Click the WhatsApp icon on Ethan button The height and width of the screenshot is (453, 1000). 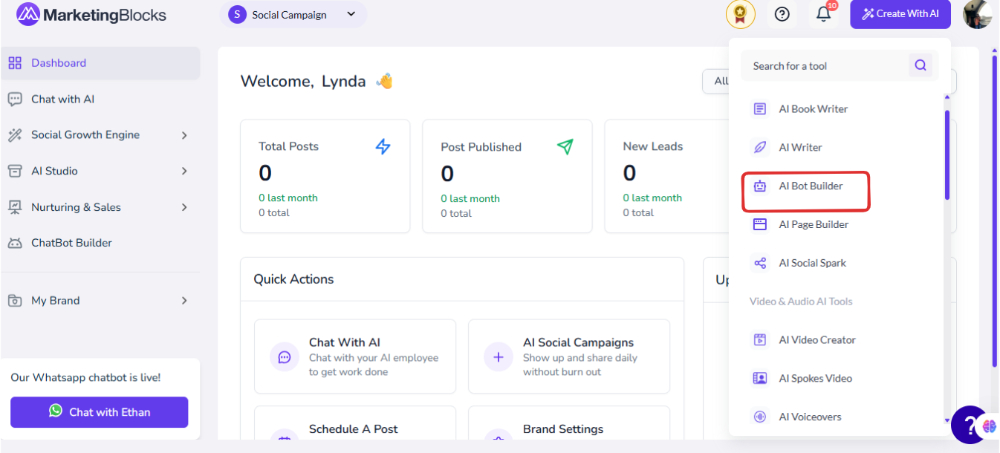point(56,412)
